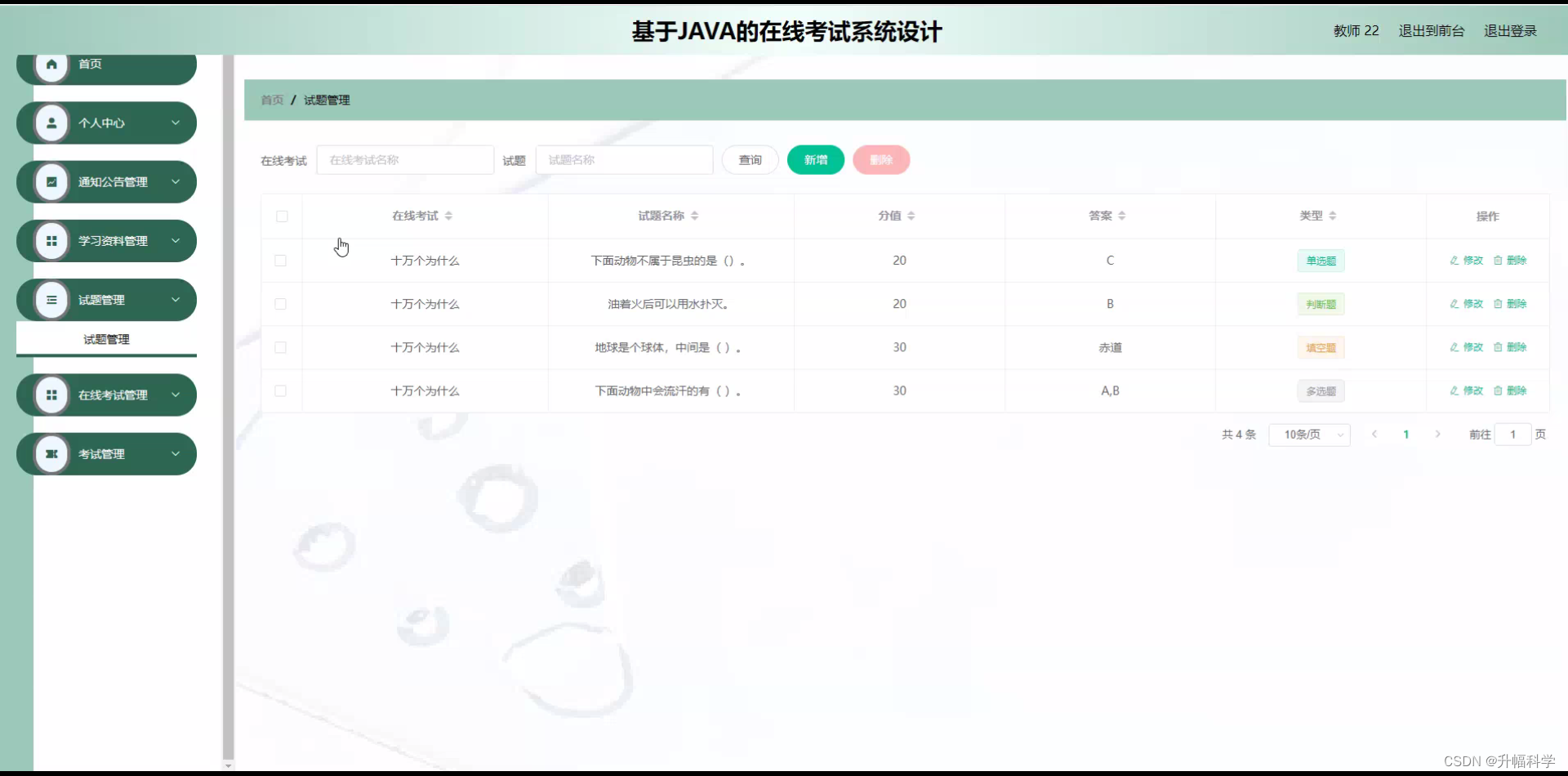
Task: Check the checkbox for the 单选题 row
Action: 282,261
